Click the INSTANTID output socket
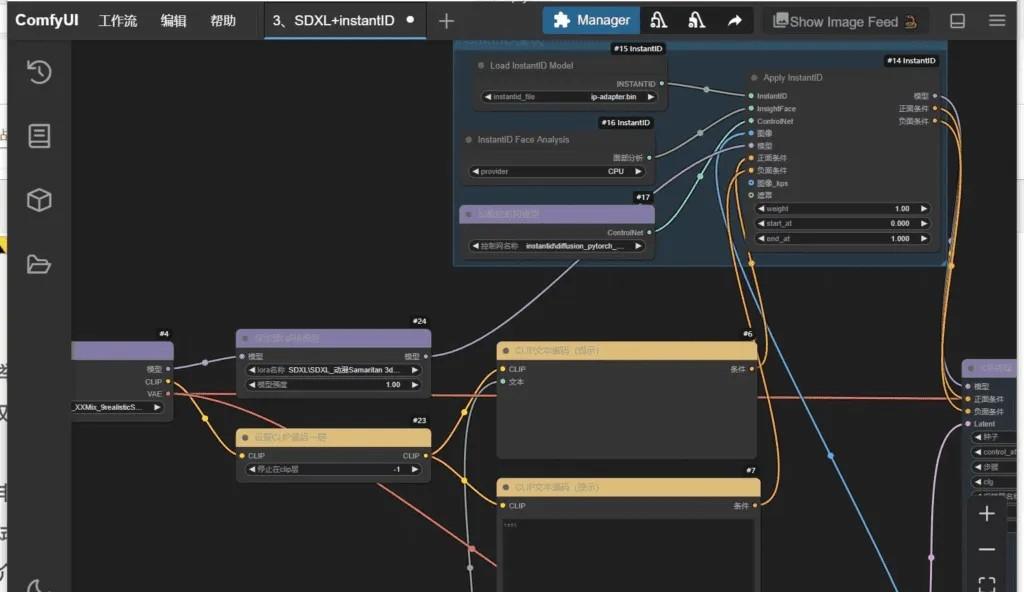Viewport: 1024px width, 592px height. click(x=662, y=84)
